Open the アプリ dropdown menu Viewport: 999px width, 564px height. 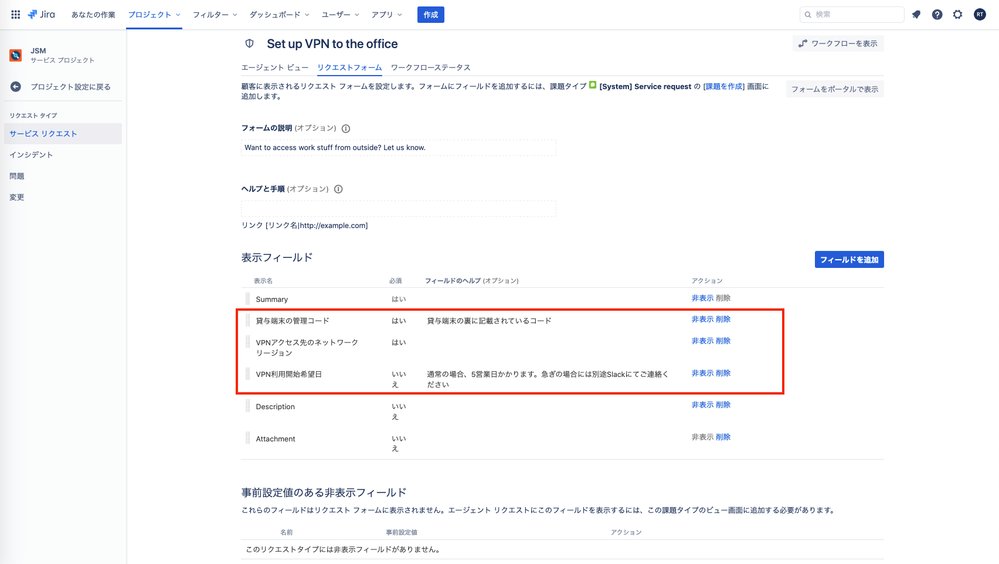387,15
